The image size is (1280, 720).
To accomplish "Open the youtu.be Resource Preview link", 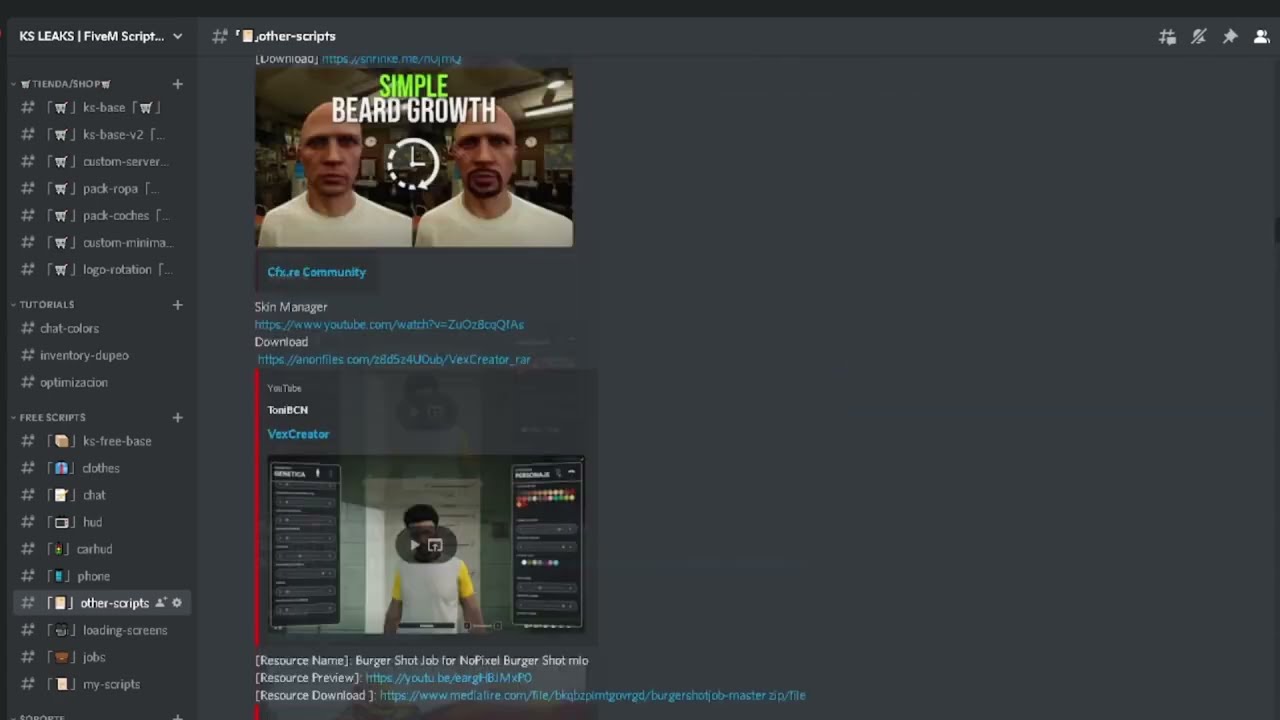I will tap(448, 678).
